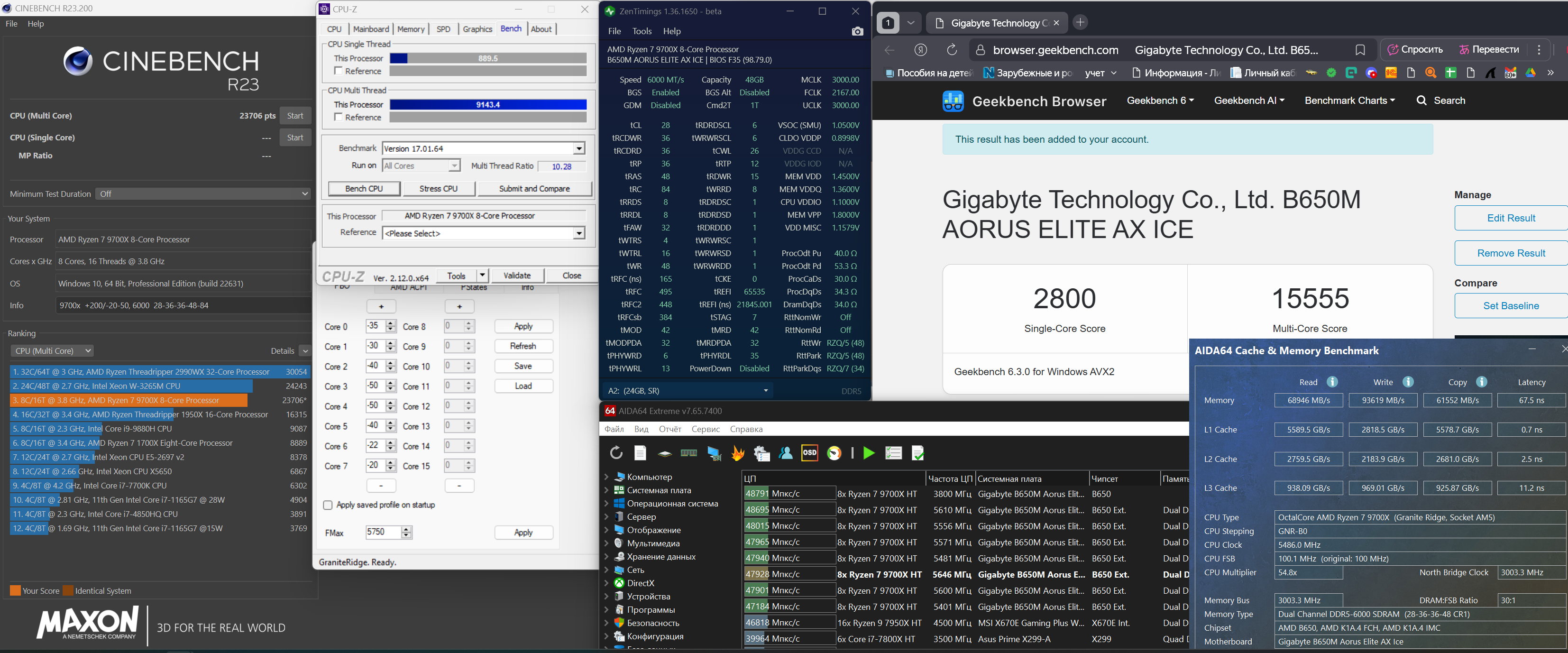The width and height of the screenshot is (1568, 653).
Task: Take a ZenTimings screenshot with camera icon
Action: (857, 31)
